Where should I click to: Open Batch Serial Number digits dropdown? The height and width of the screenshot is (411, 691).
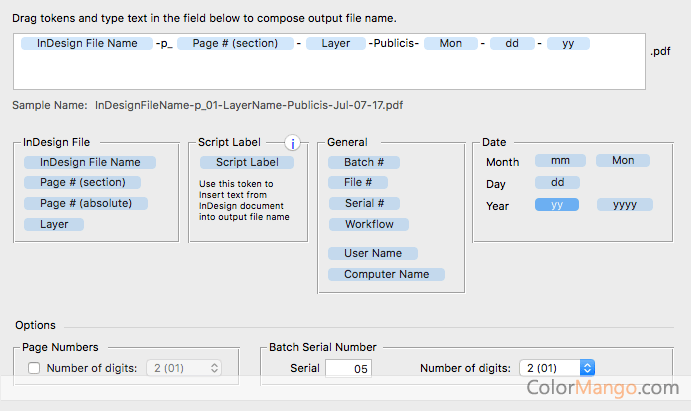[557, 368]
